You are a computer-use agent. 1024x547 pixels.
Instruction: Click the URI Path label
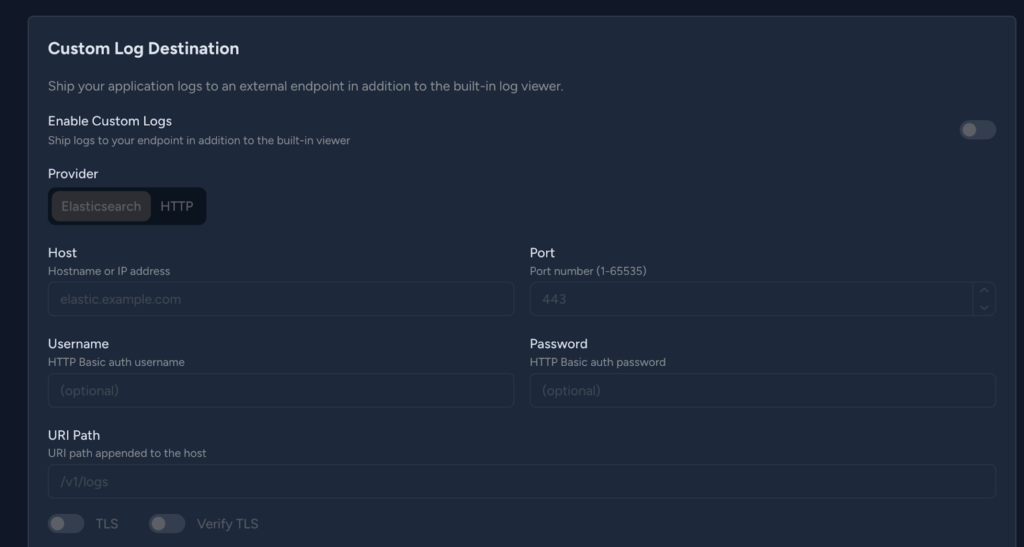[x=74, y=436]
